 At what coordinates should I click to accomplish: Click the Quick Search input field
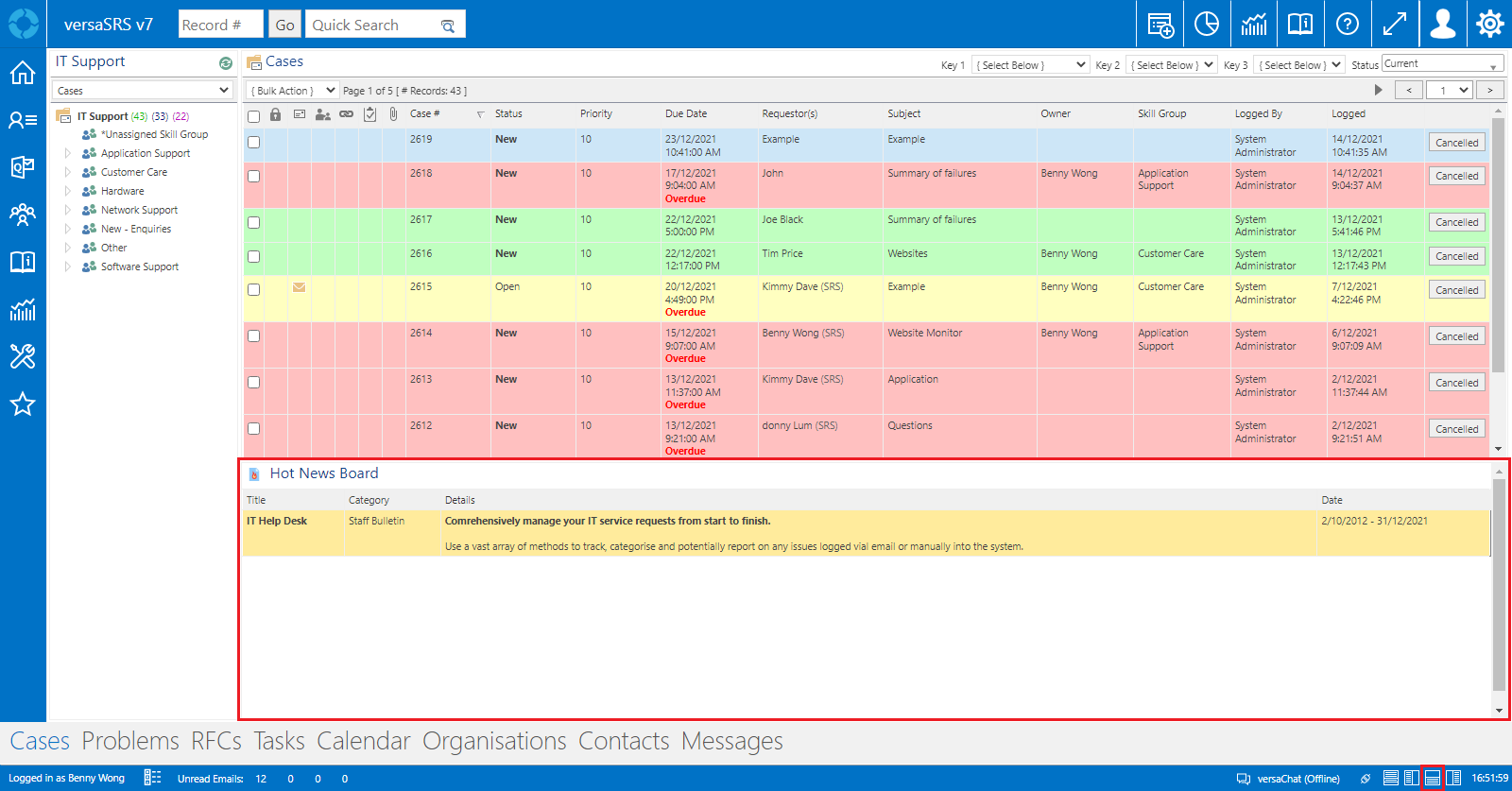(x=374, y=26)
